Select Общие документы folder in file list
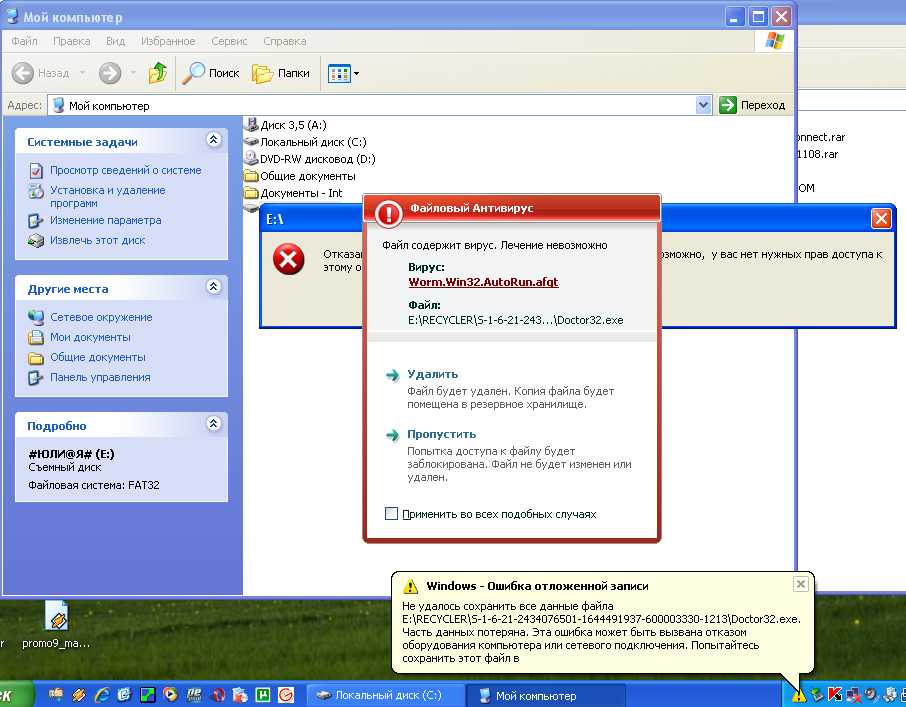The height and width of the screenshot is (707, 906). pos(300,176)
